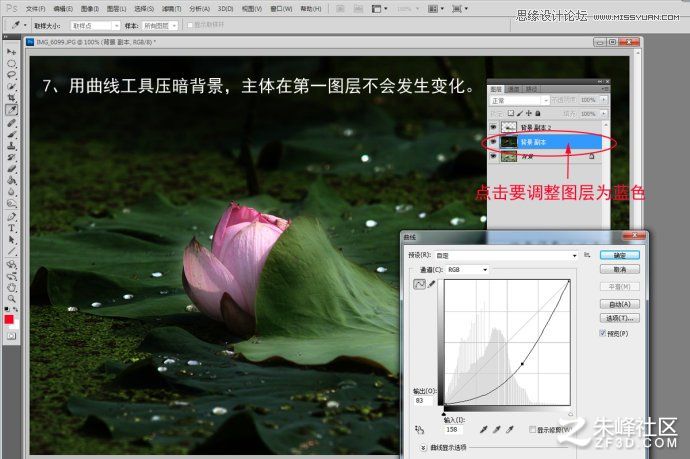Open the 窗口(W) menu
This screenshot has width=690, height=459.
[x=281, y=9]
